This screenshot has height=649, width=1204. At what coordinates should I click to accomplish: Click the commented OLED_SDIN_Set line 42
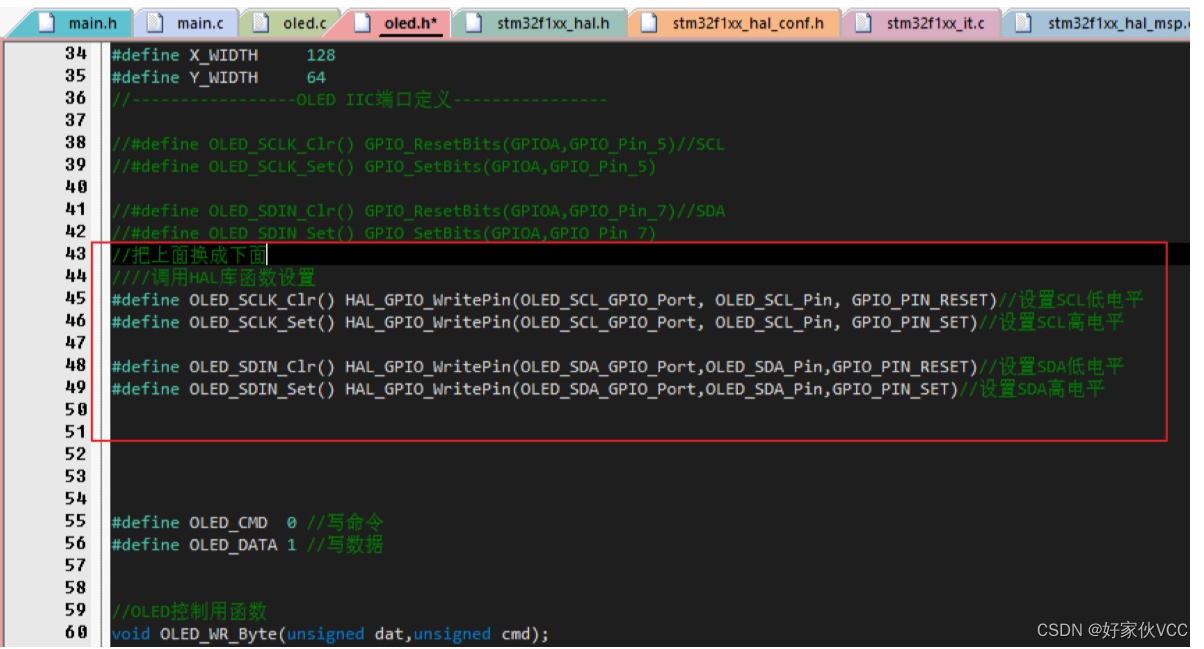coord(384,233)
